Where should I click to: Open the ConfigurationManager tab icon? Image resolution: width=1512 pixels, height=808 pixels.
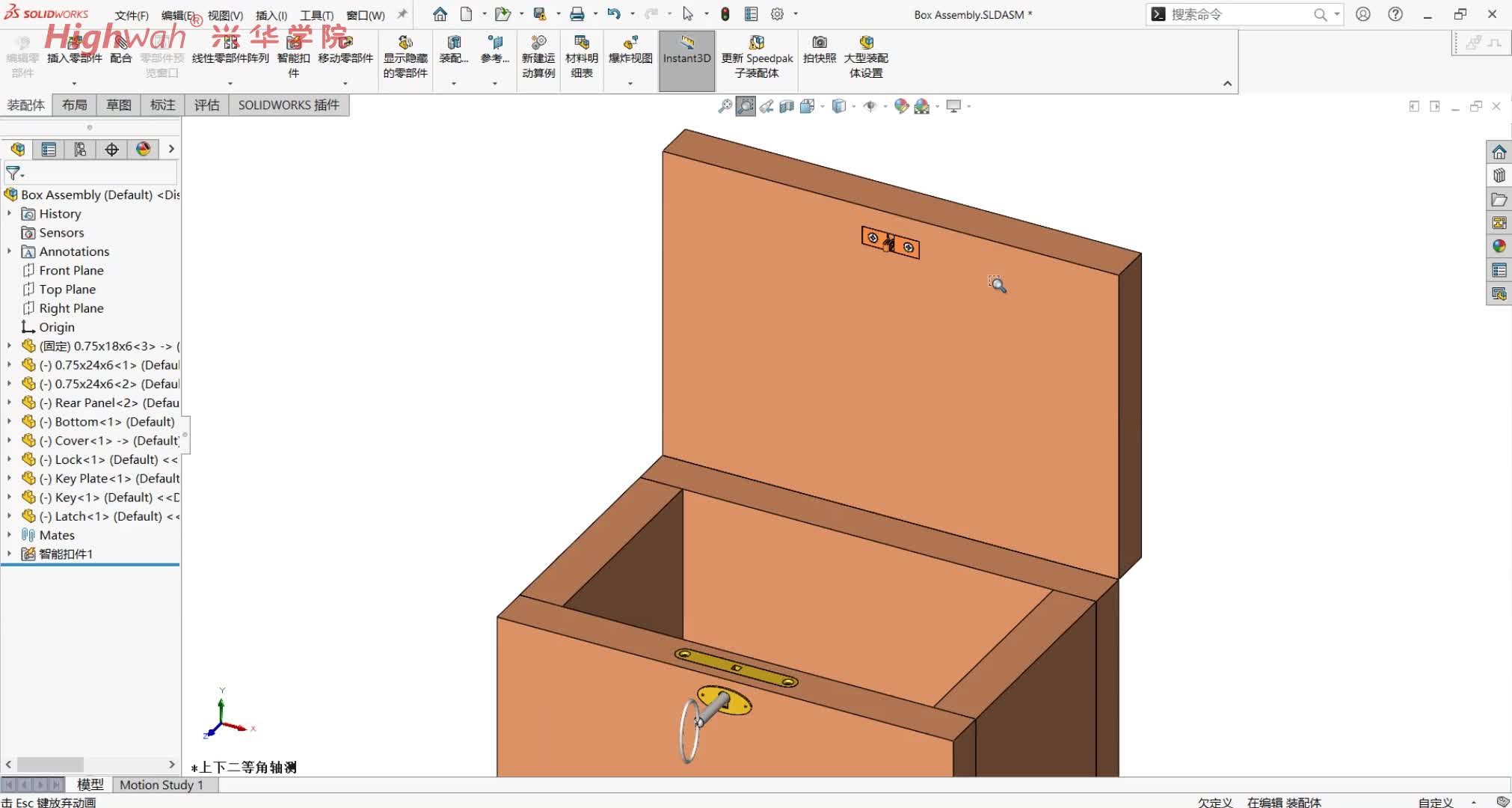tap(80, 150)
